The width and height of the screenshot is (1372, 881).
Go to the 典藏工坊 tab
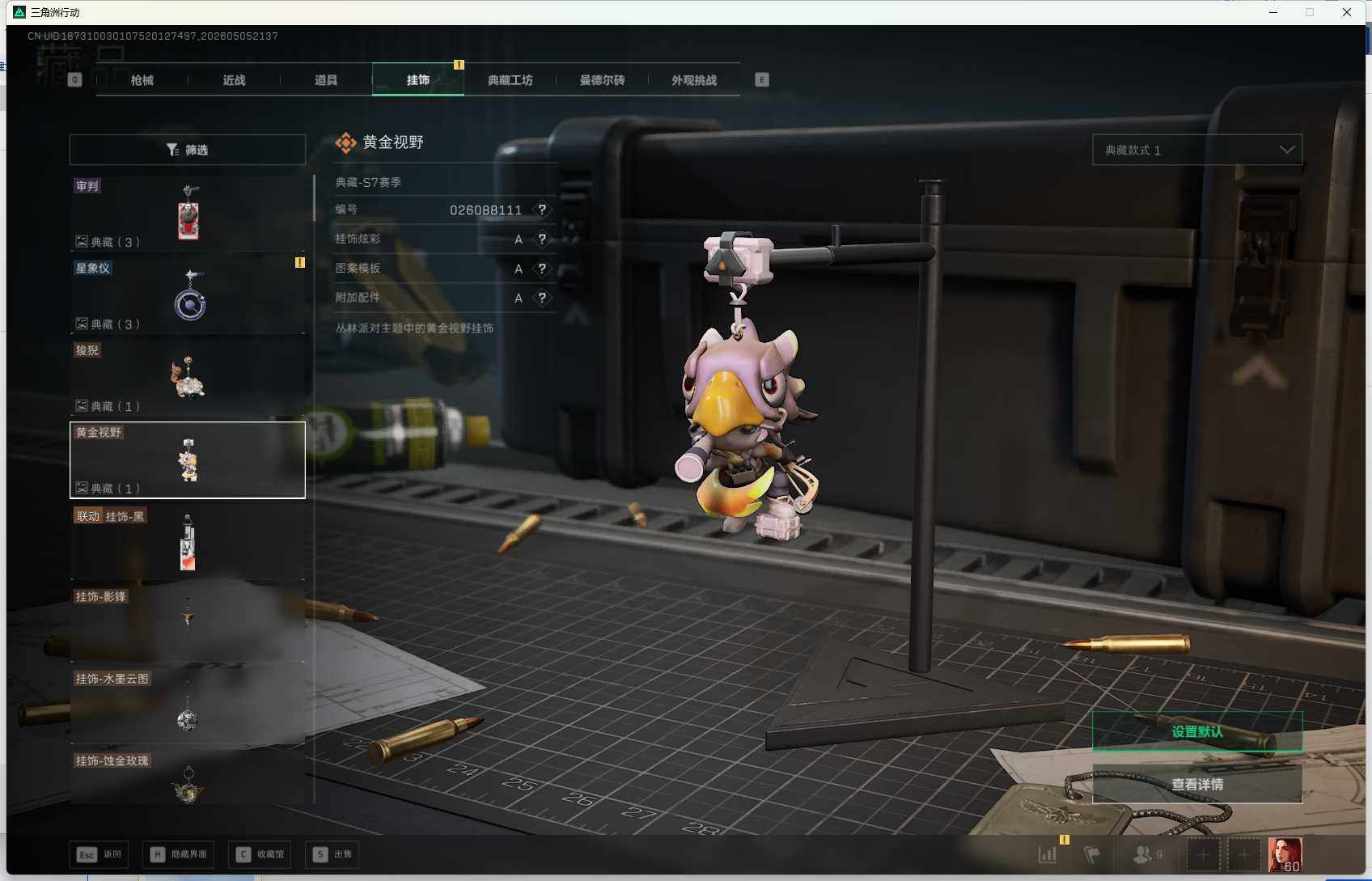[510, 80]
